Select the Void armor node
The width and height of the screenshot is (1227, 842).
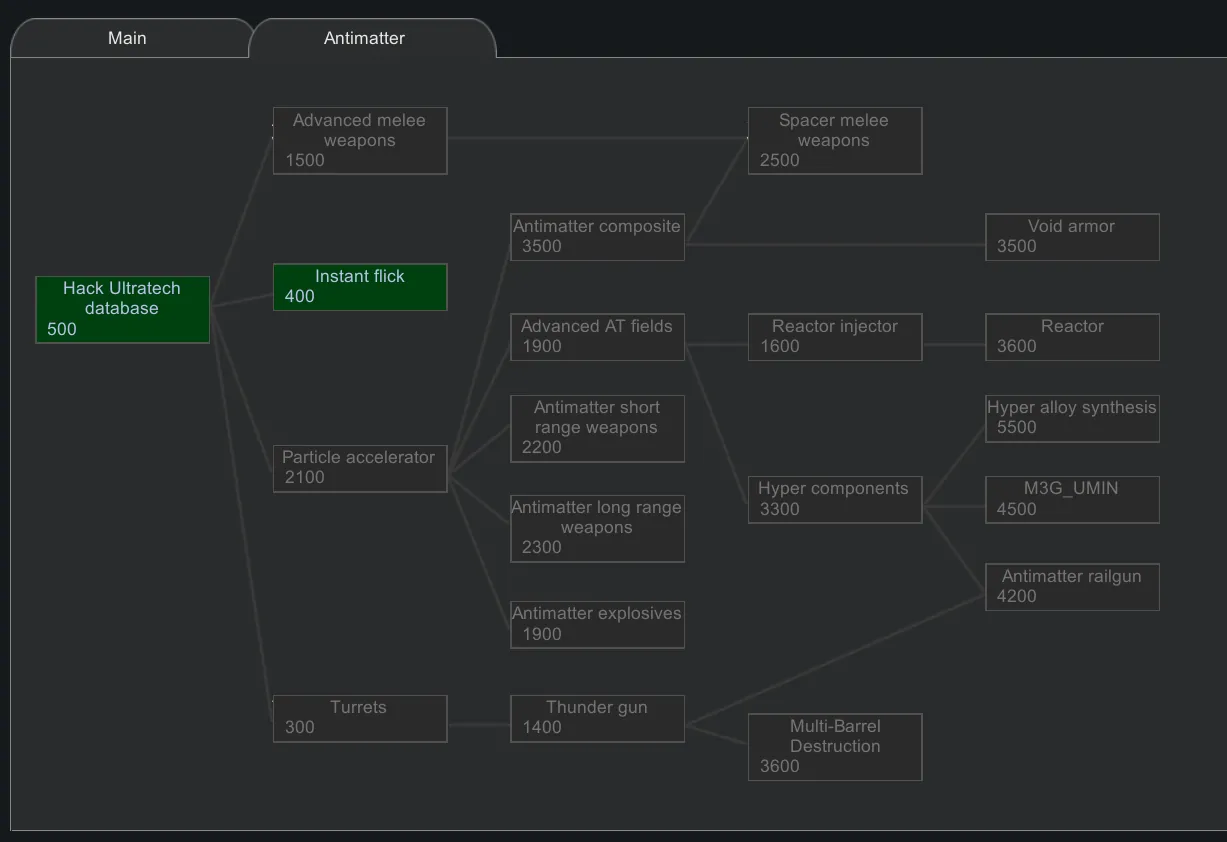pos(1072,237)
